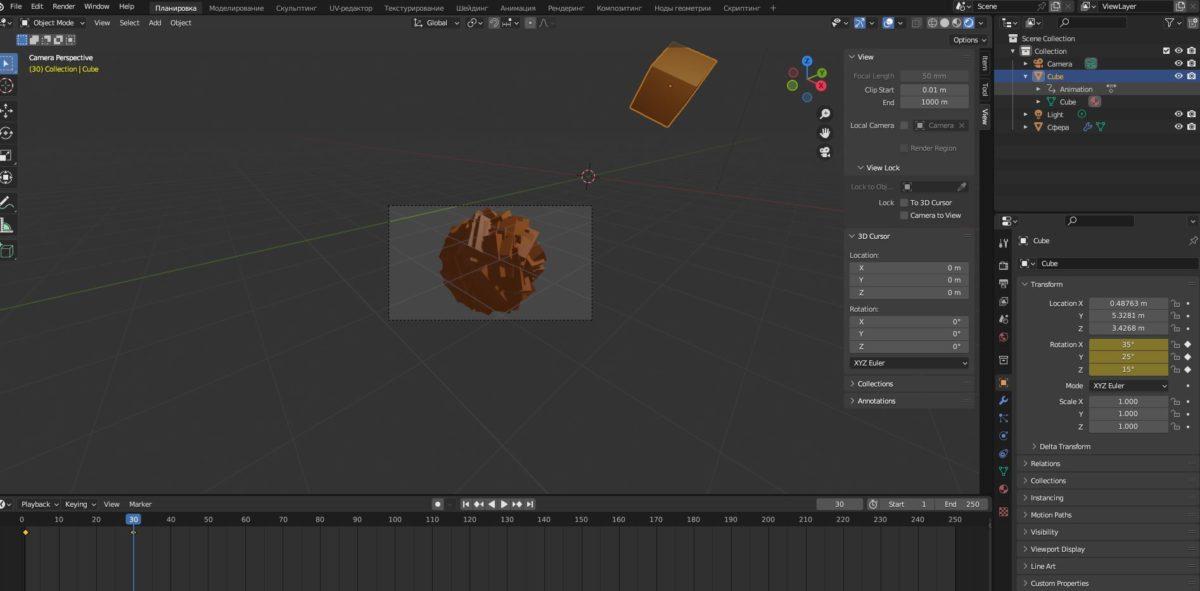This screenshot has width=1200, height=591.
Task: Pin the Cube properties panel
Action: coord(1192,241)
